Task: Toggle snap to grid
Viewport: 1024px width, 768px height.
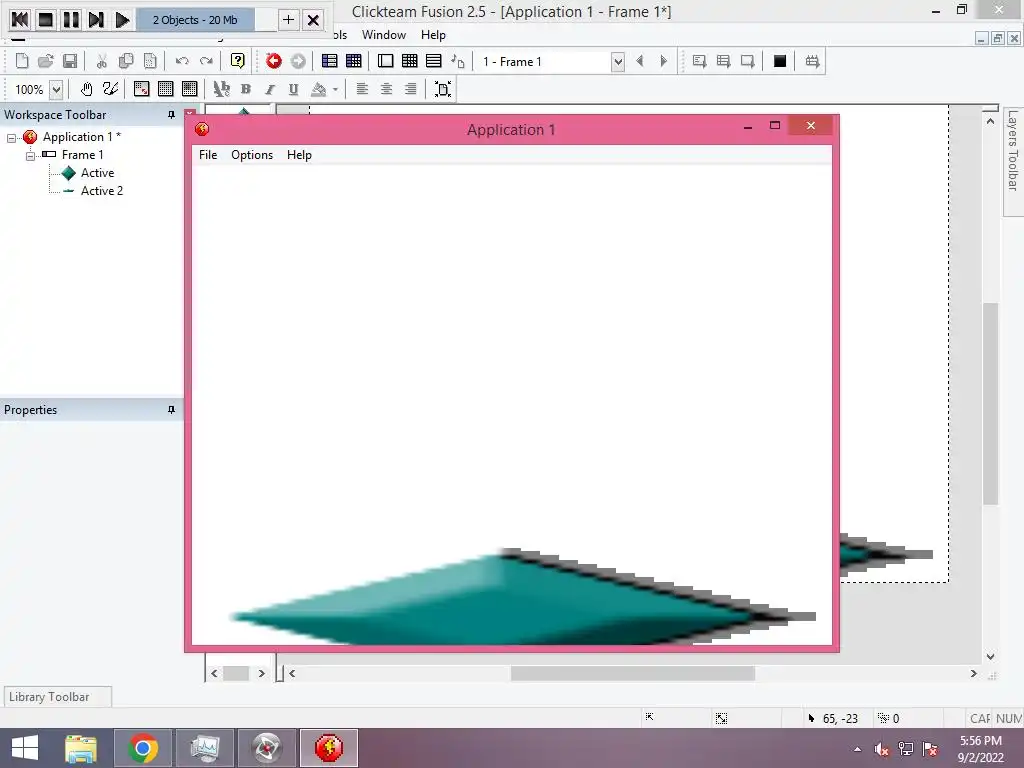Action: coord(189,89)
